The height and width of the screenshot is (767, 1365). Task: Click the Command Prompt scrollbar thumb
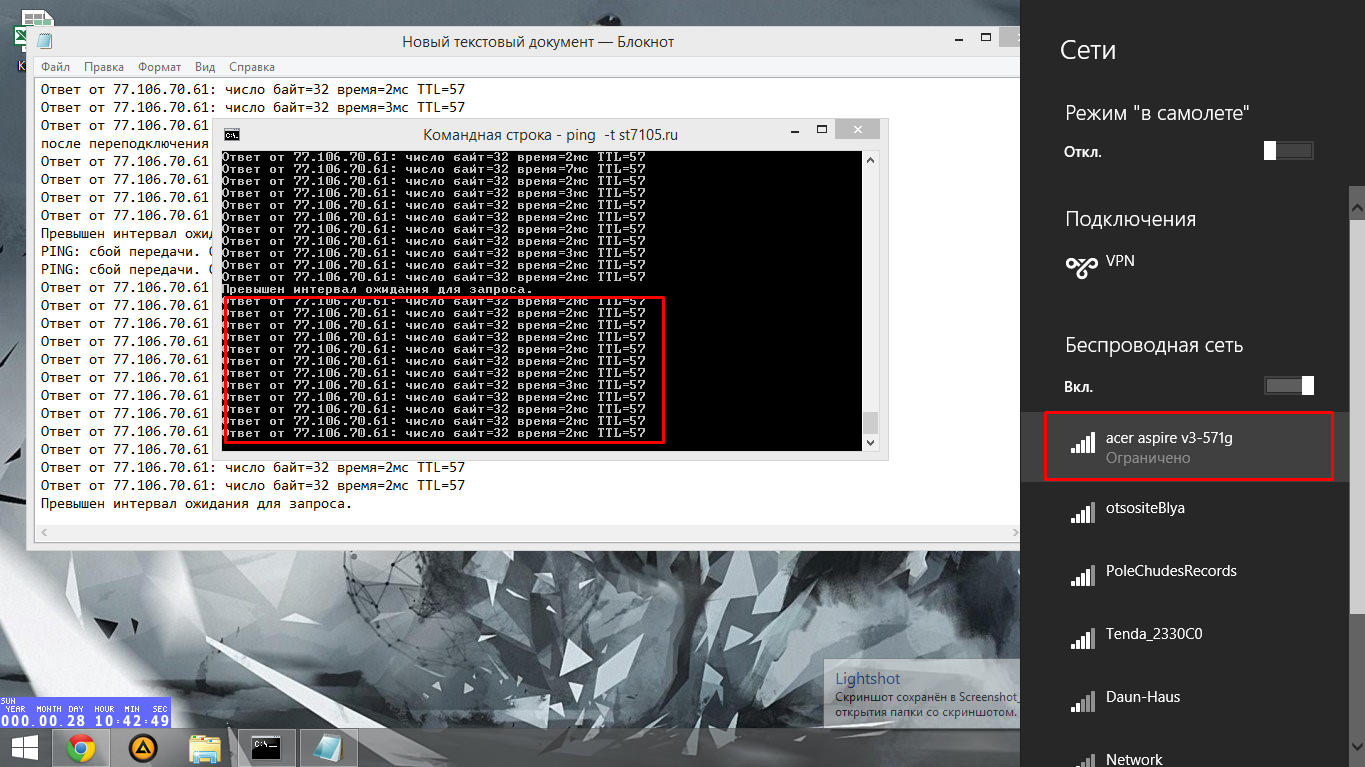click(x=870, y=422)
